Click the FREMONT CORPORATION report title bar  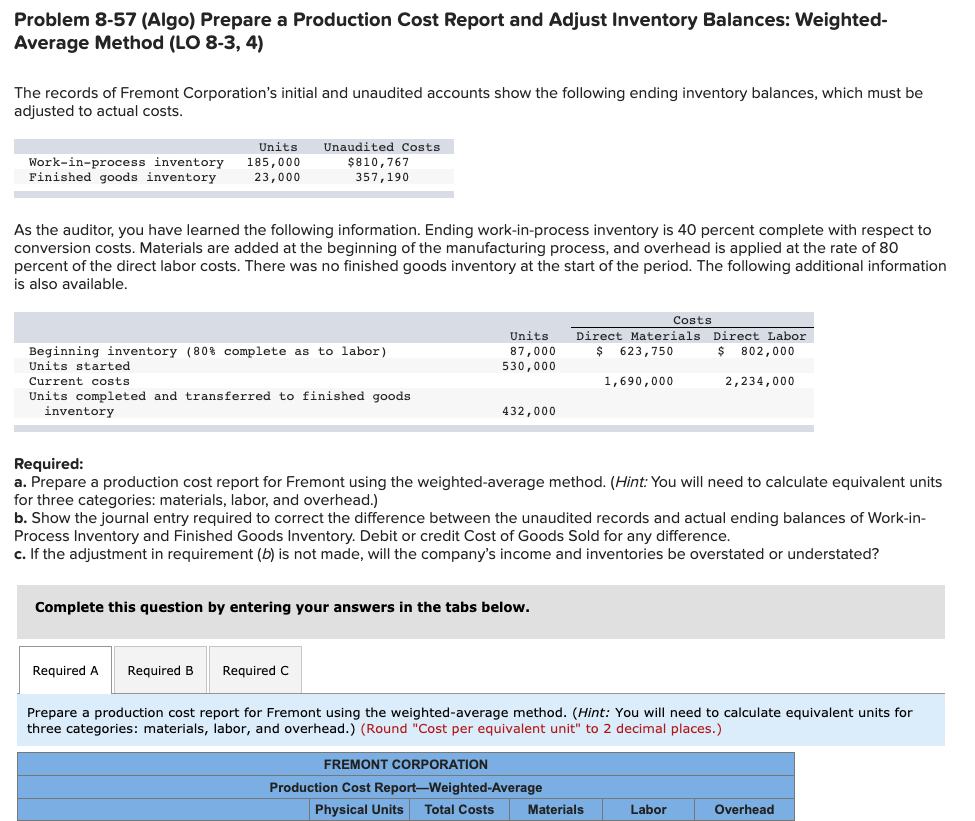pos(405,764)
